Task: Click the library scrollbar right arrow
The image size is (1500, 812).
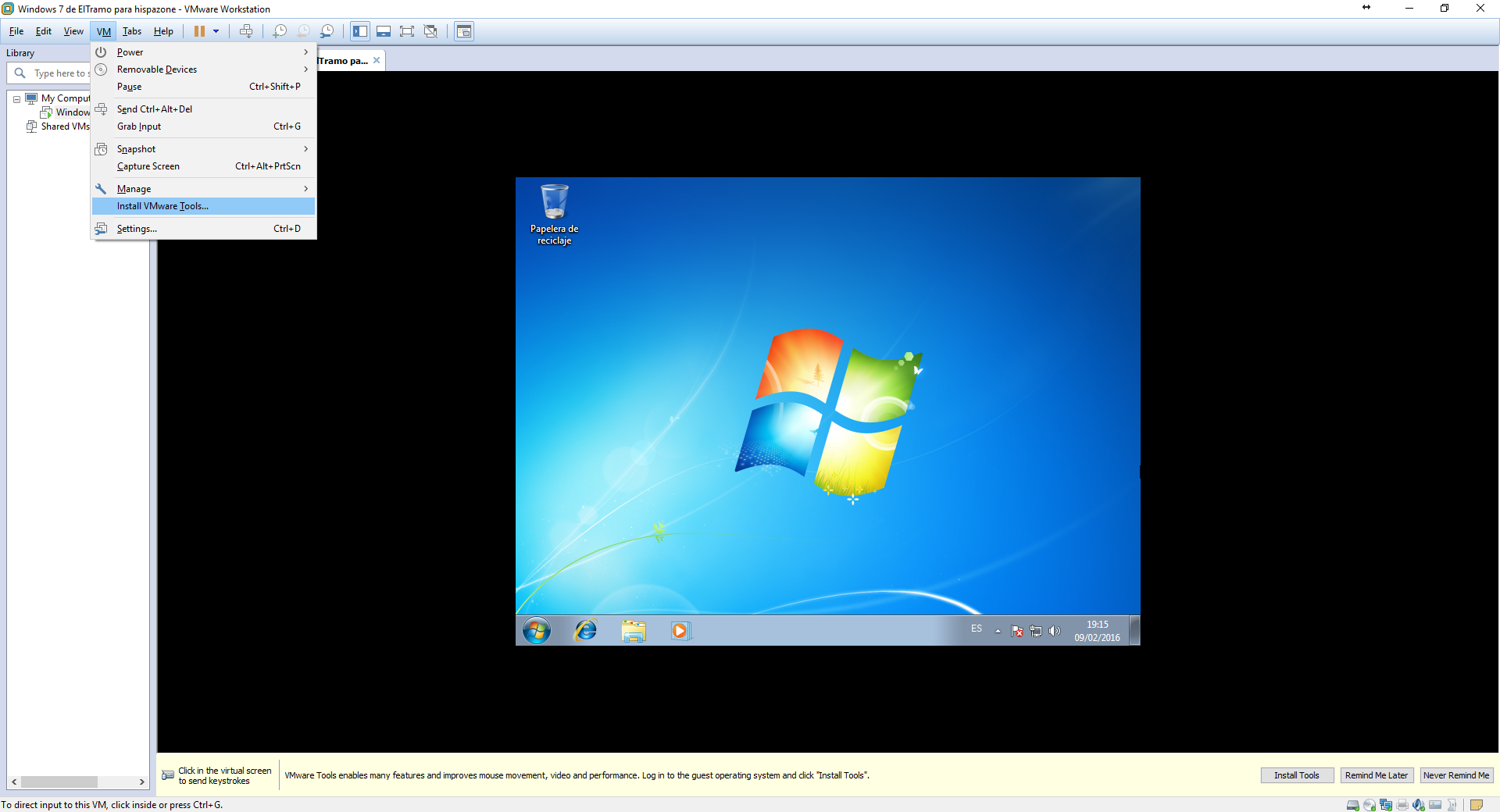Action: pos(141,782)
